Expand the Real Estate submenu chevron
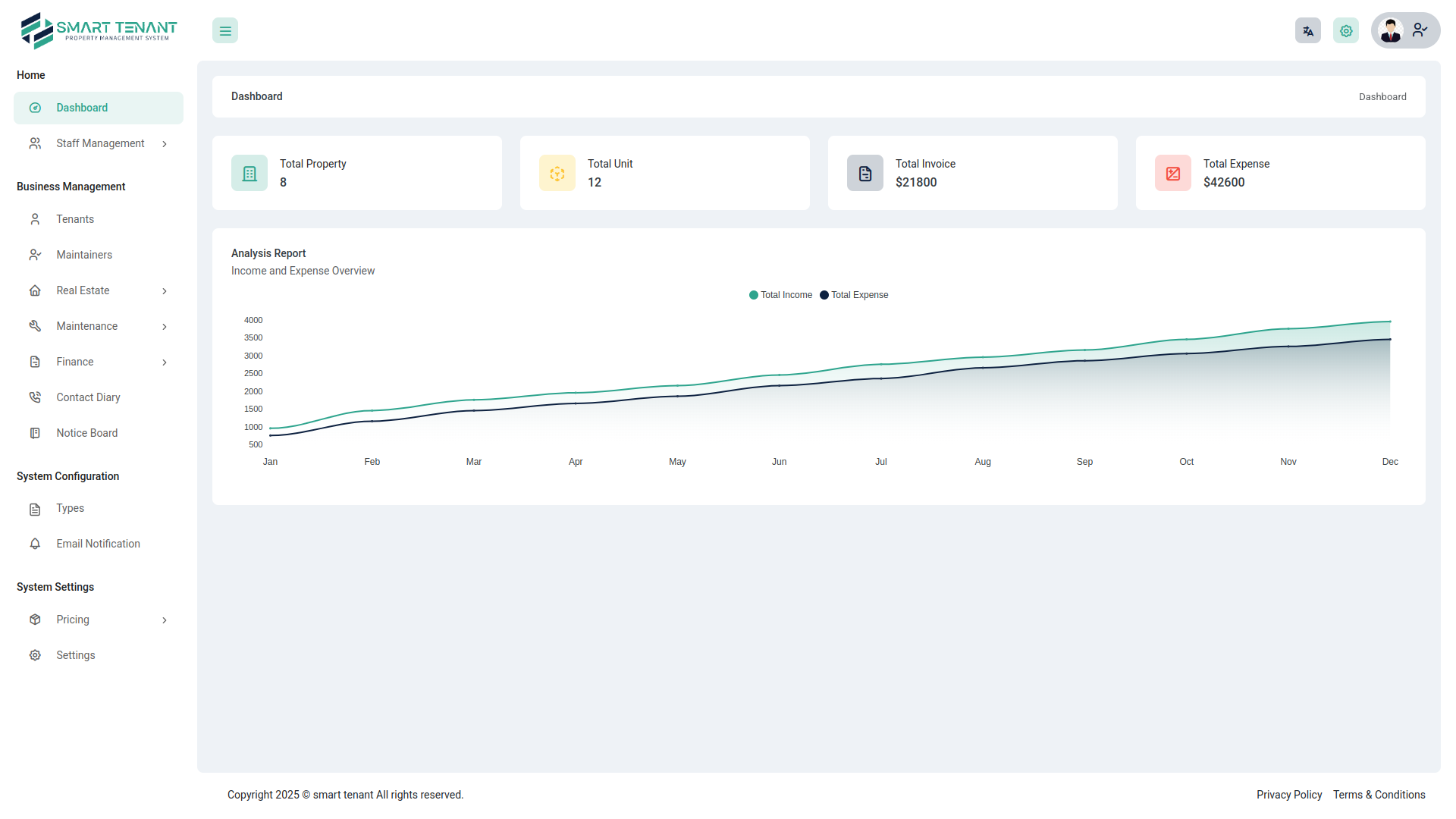This screenshot has width=1456, height=819. point(165,291)
